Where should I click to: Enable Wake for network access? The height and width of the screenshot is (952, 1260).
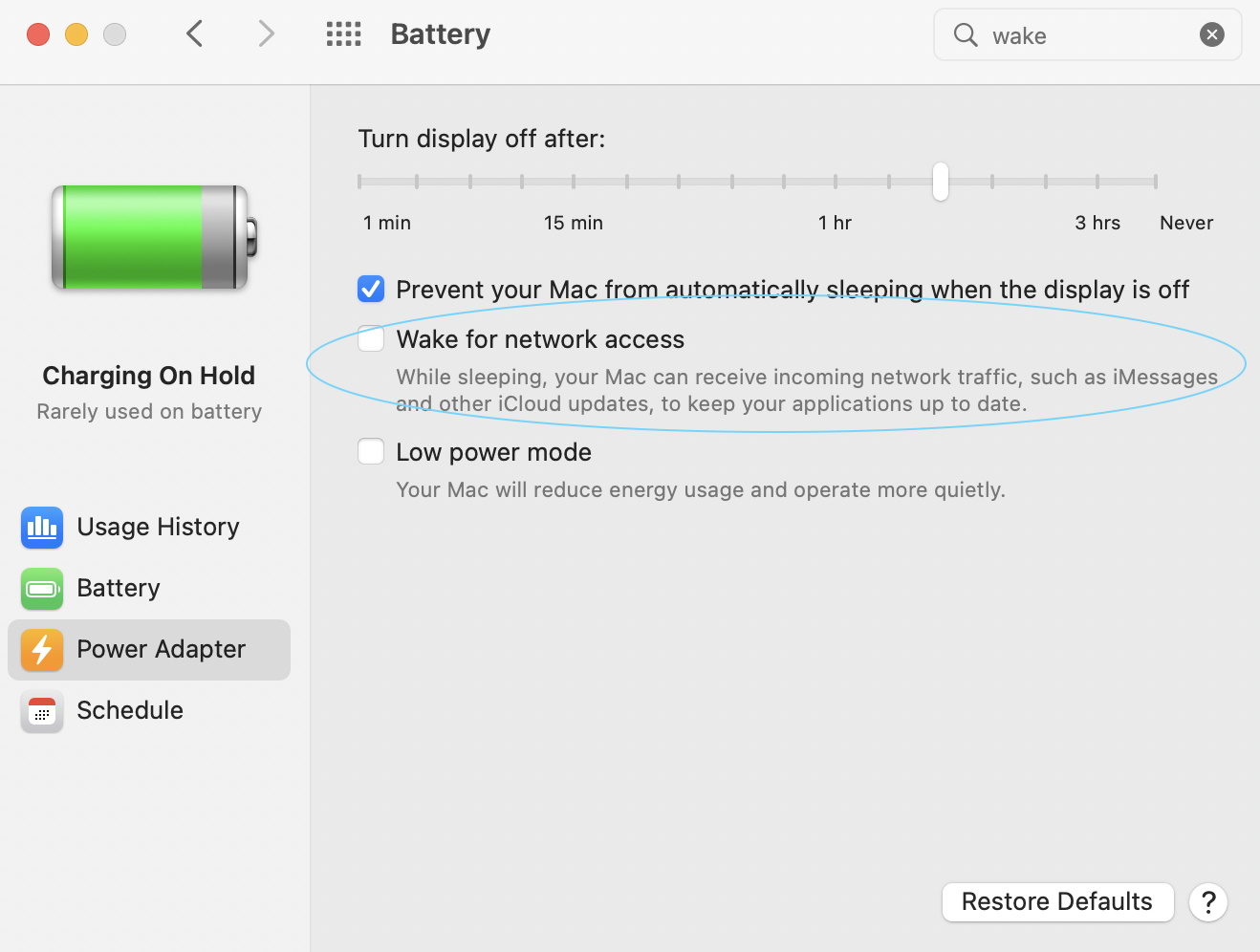pyautogui.click(x=371, y=338)
